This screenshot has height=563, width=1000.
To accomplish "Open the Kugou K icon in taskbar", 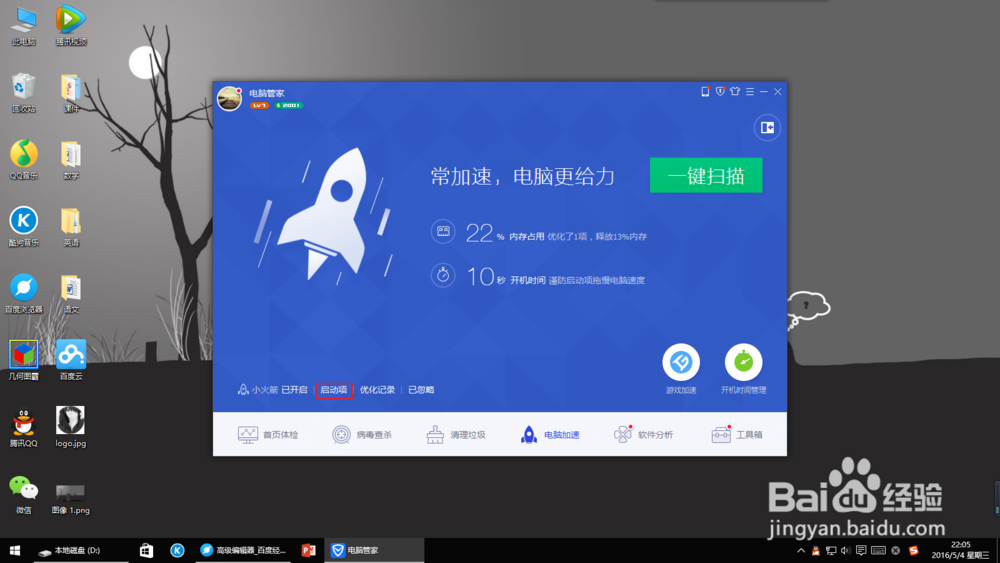I will pyautogui.click(x=177, y=550).
